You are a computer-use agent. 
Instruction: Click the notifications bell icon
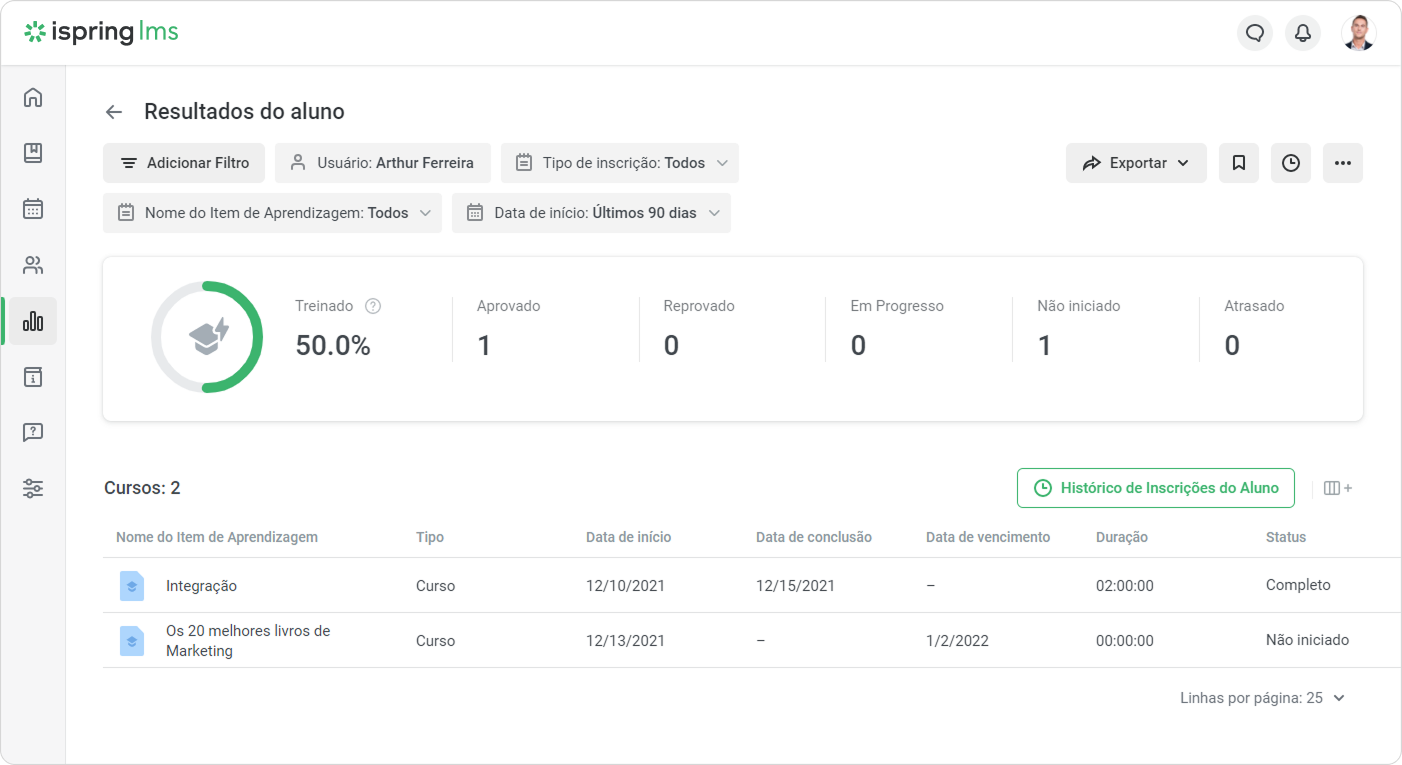(1303, 33)
